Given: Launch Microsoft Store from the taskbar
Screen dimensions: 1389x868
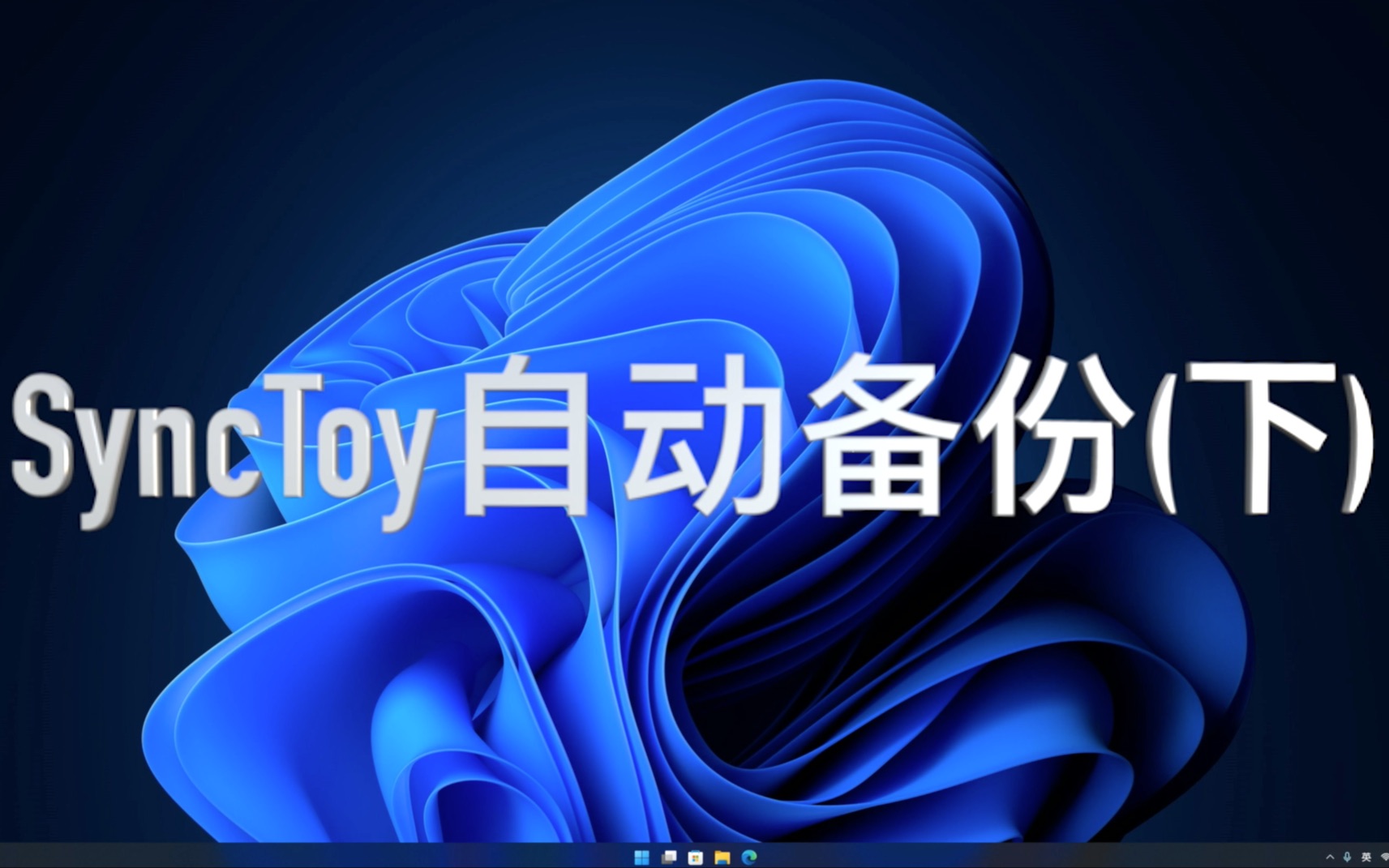Looking at the screenshot, I should (696, 857).
